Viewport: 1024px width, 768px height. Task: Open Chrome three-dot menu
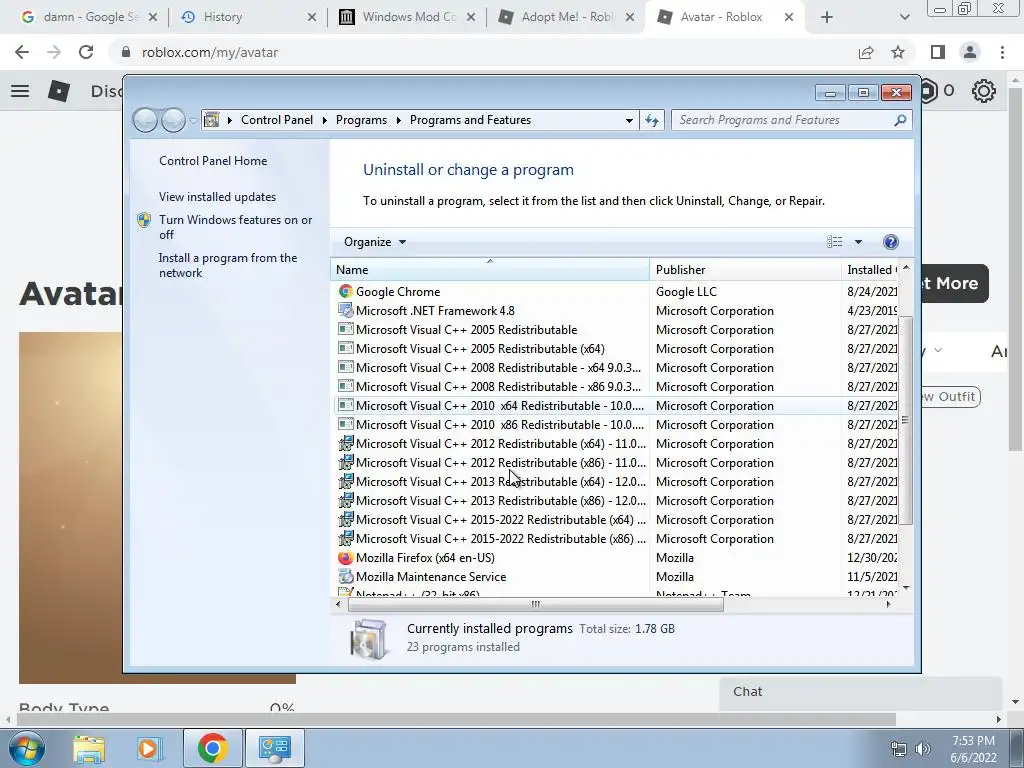pyautogui.click(x=1002, y=52)
